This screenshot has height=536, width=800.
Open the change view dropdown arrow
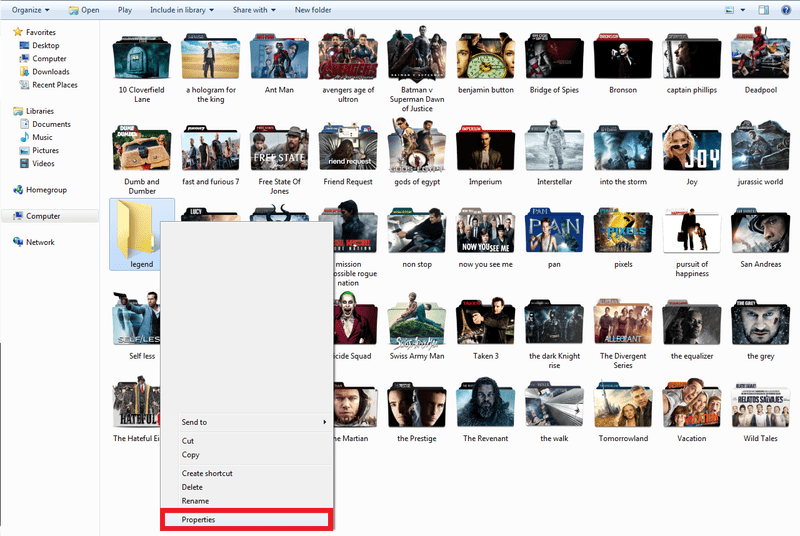pyautogui.click(x=742, y=10)
